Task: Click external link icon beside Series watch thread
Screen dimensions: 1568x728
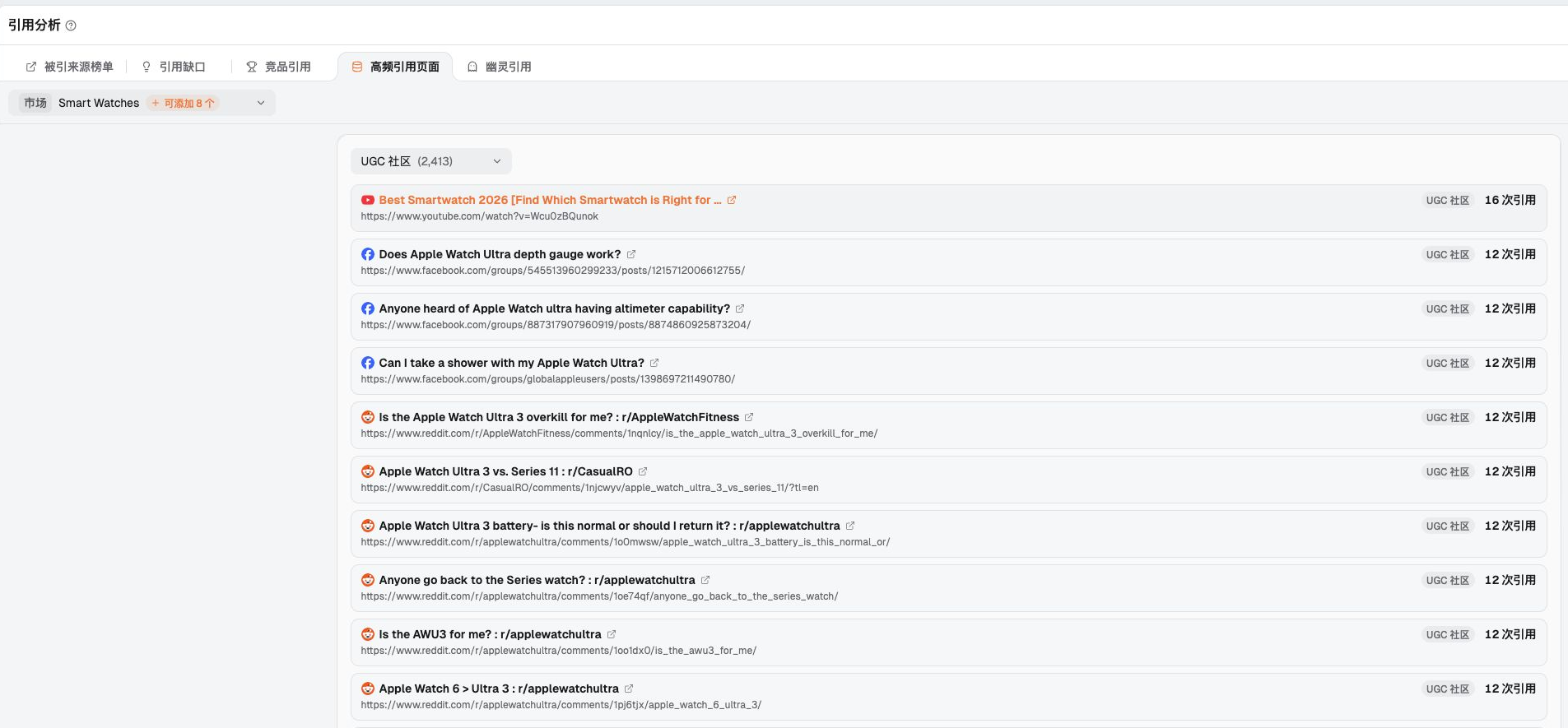Action: 705,580
